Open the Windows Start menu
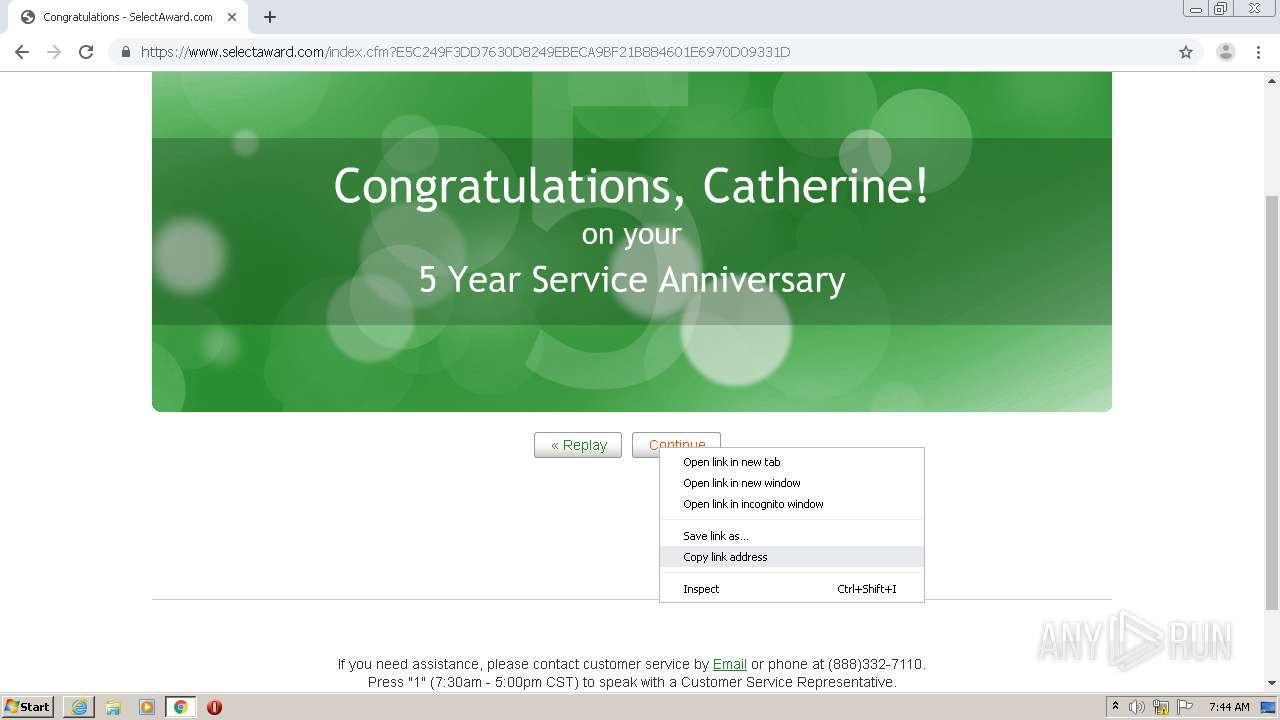This screenshot has width=1280, height=720. [28, 707]
